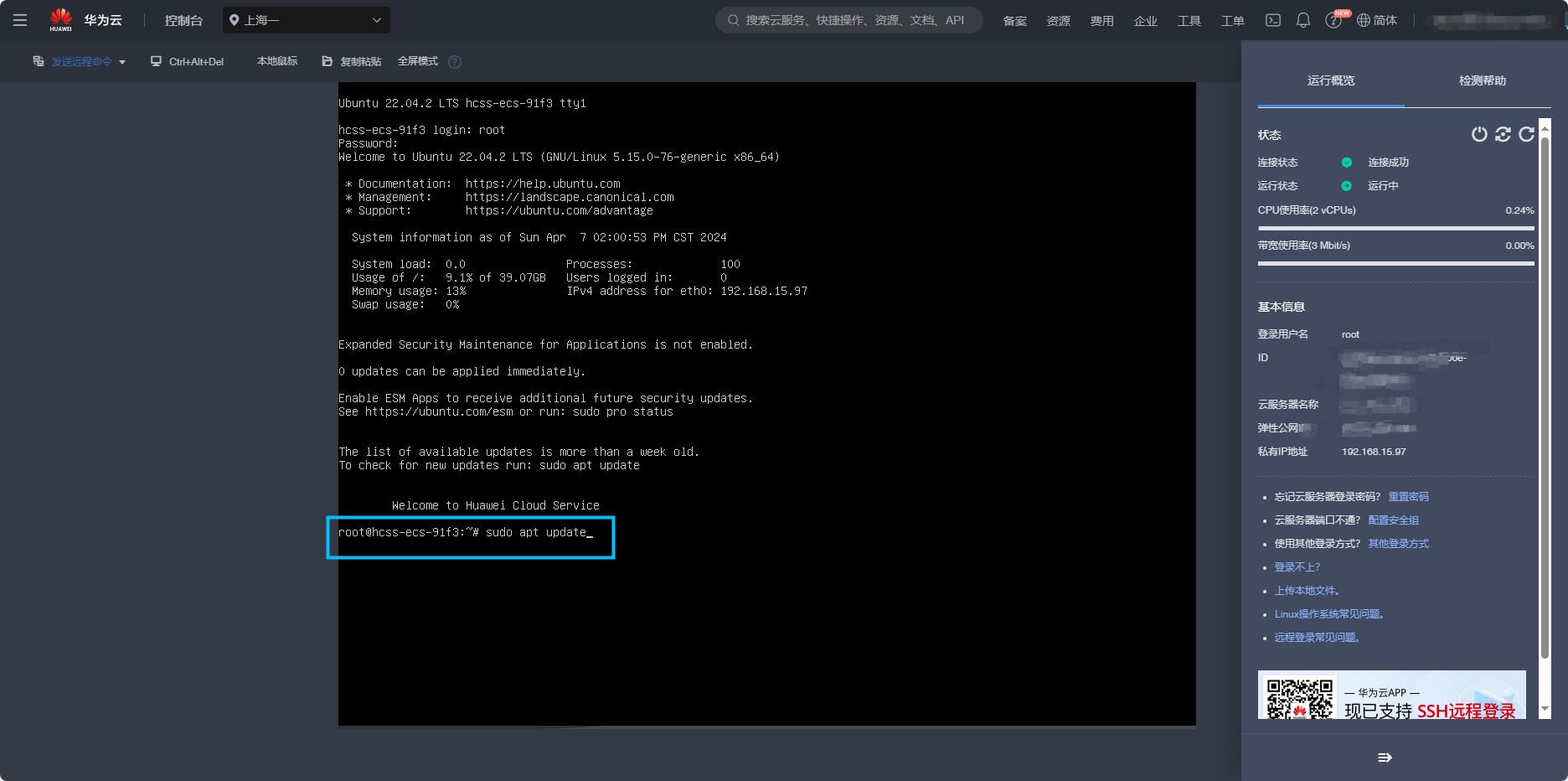Click the 重置密码 link
The height and width of the screenshot is (781, 1568).
1409,497
